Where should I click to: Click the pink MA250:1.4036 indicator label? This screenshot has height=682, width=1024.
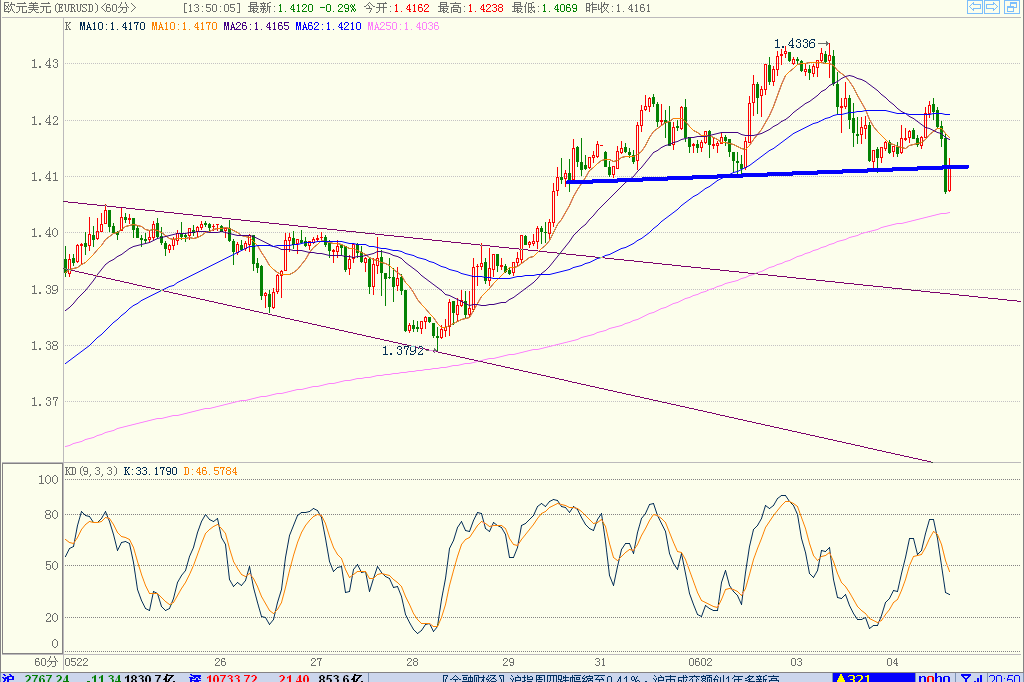click(x=403, y=26)
